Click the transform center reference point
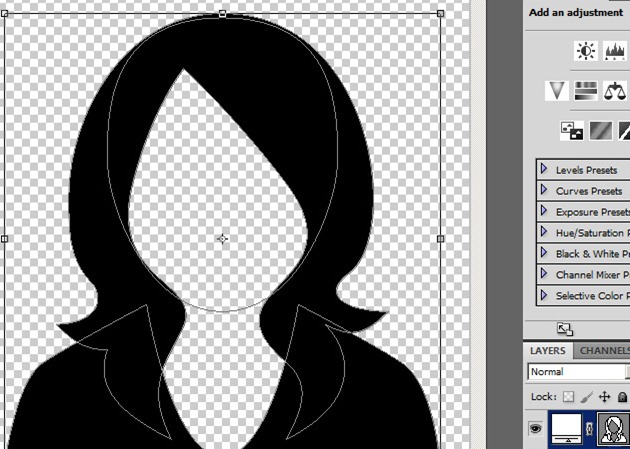The image size is (630, 449). (x=222, y=239)
